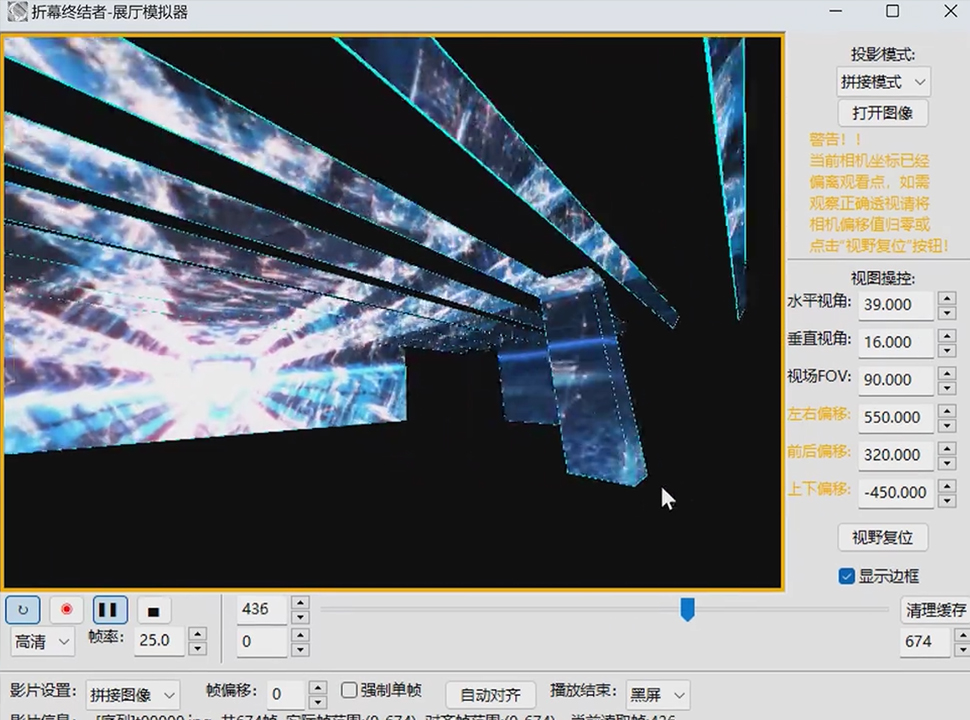
Task: Open the 影片设置 dropdown showing 拼接图像
Action: [x=133, y=694]
